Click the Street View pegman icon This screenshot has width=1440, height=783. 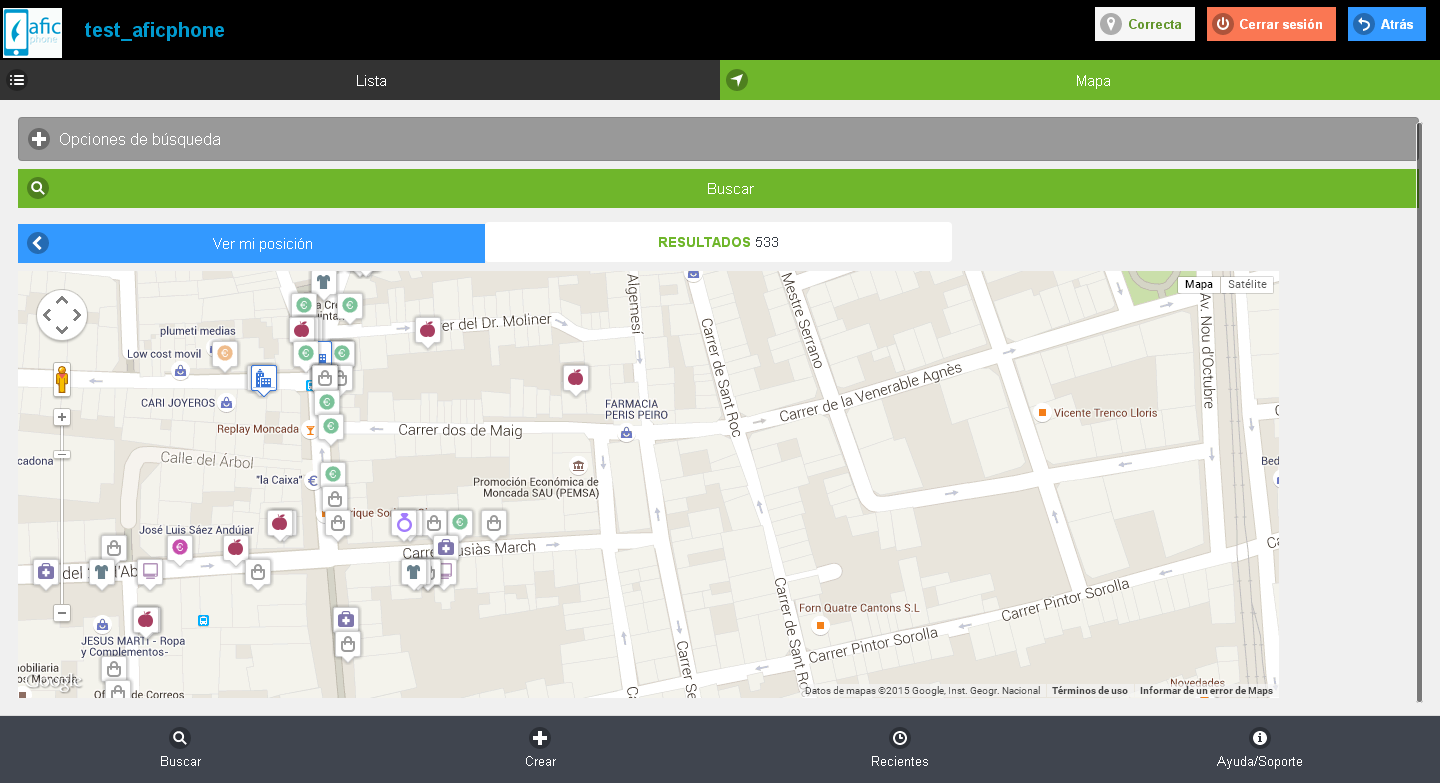[x=62, y=380]
